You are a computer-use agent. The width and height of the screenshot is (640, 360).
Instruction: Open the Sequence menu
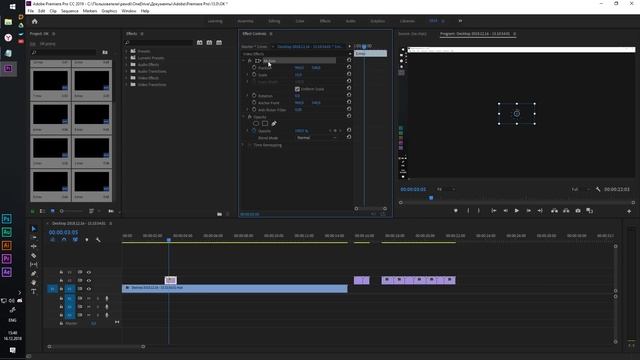coord(70,11)
